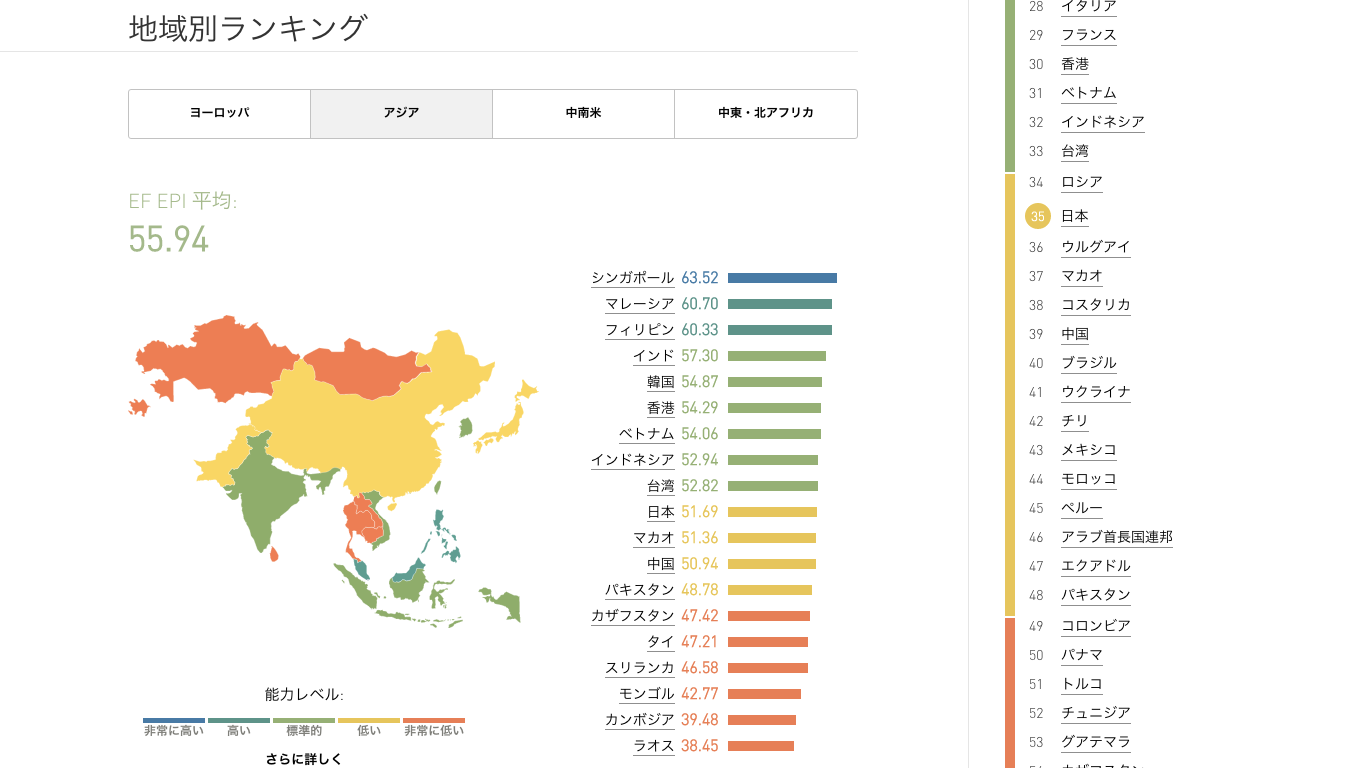Open the ラオス country link
Screen dimensions: 1366x768
coord(654,746)
